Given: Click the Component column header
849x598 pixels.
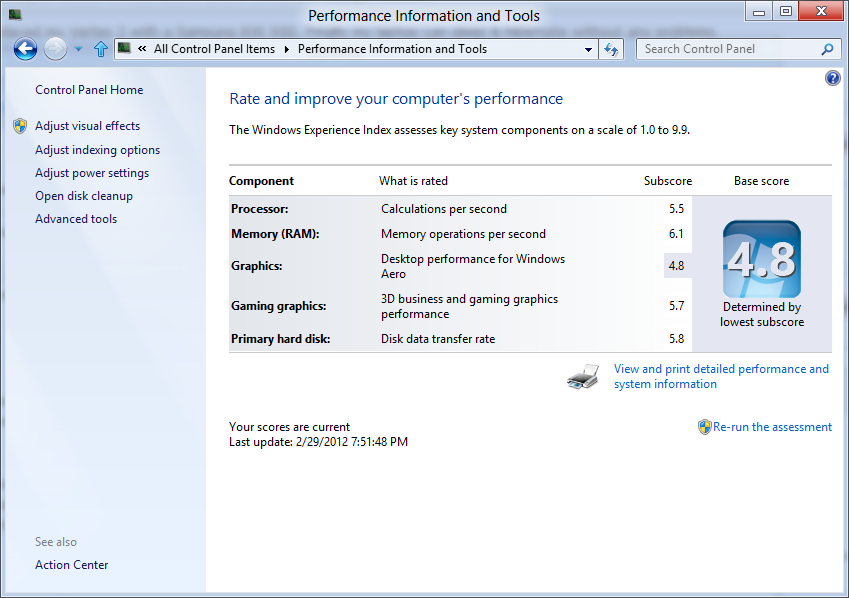Looking at the screenshot, I should click(x=262, y=181).
